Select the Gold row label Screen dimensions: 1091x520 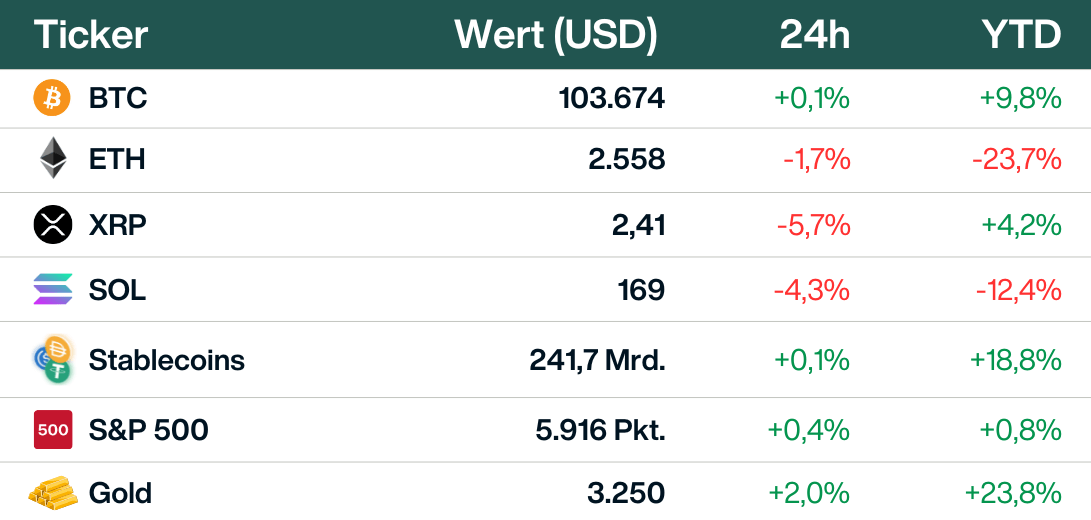(x=120, y=492)
